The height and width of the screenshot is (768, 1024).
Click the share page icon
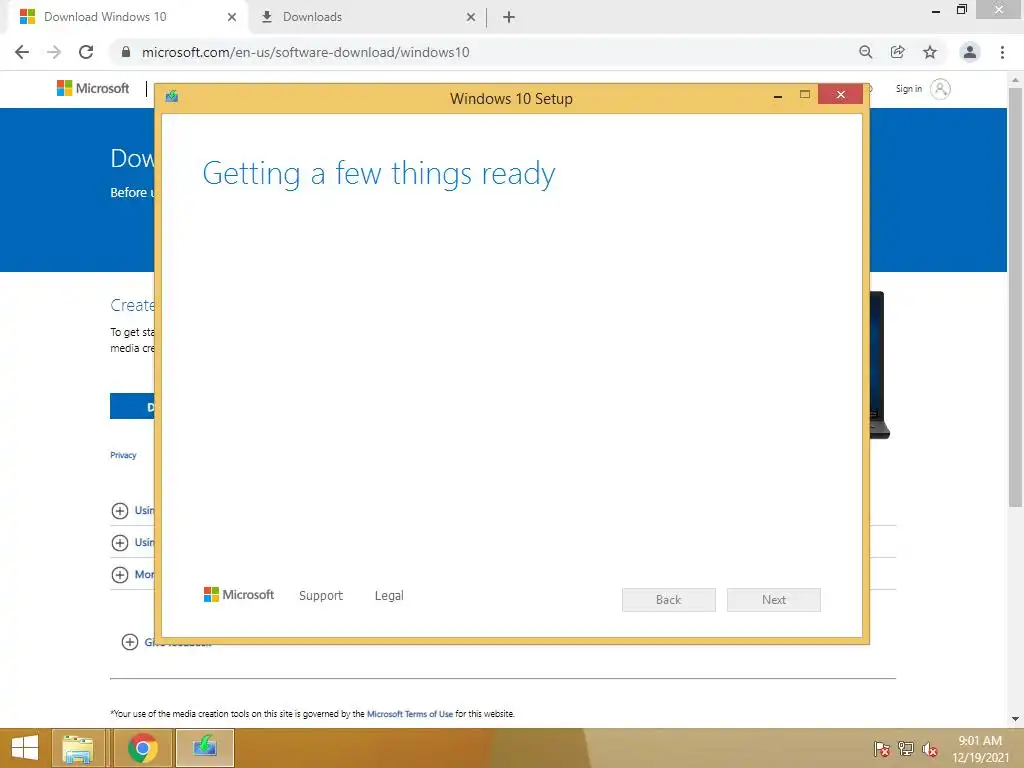pyautogui.click(x=898, y=52)
